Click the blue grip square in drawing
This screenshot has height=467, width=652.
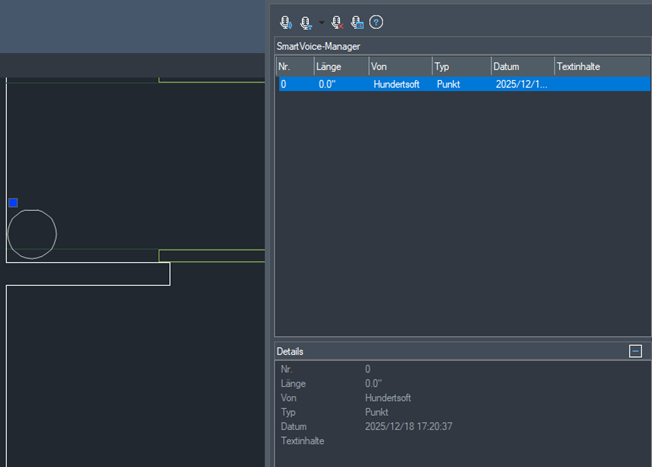[13, 203]
